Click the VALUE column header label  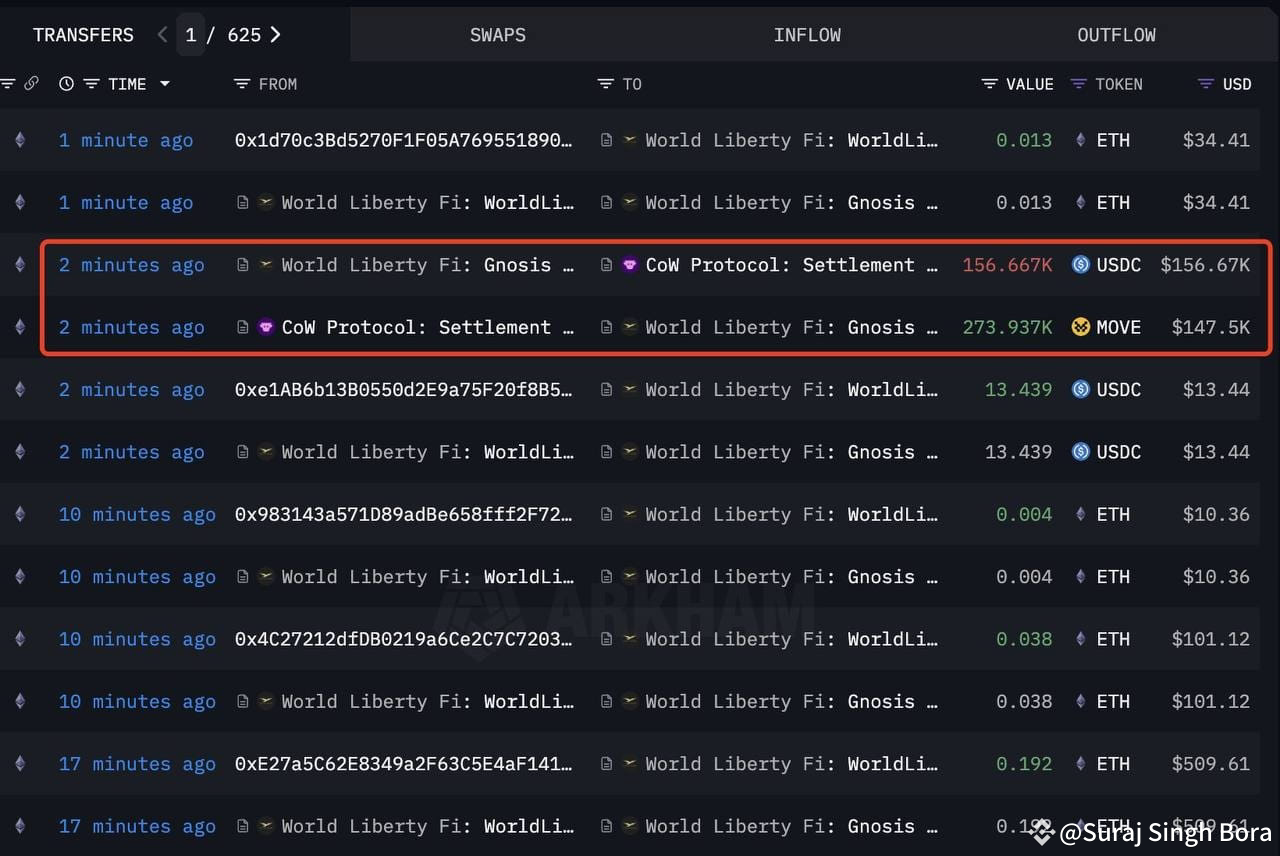point(1030,84)
